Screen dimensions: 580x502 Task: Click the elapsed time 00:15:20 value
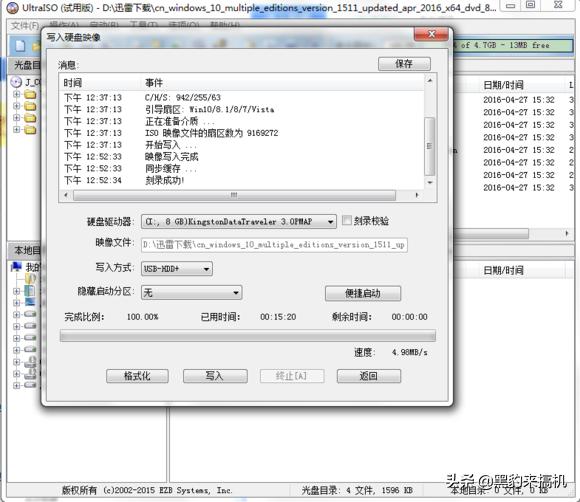pos(278,317)
